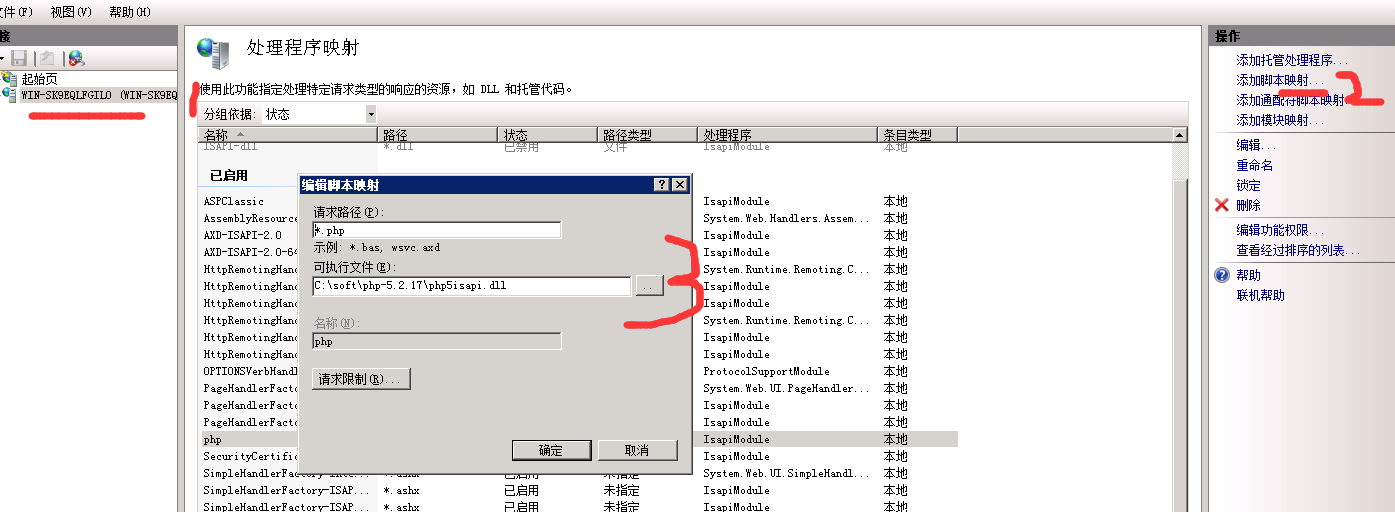Open the 视图(V) menu
Image resolution: width=1395 pixels, height=512 pixels.
[x=70, y=12]
